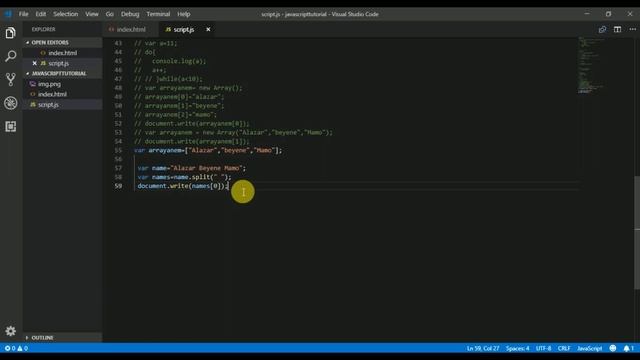Click the editor vertical scrollbar
The image size is (640, 360).
[x=637, y=233]
